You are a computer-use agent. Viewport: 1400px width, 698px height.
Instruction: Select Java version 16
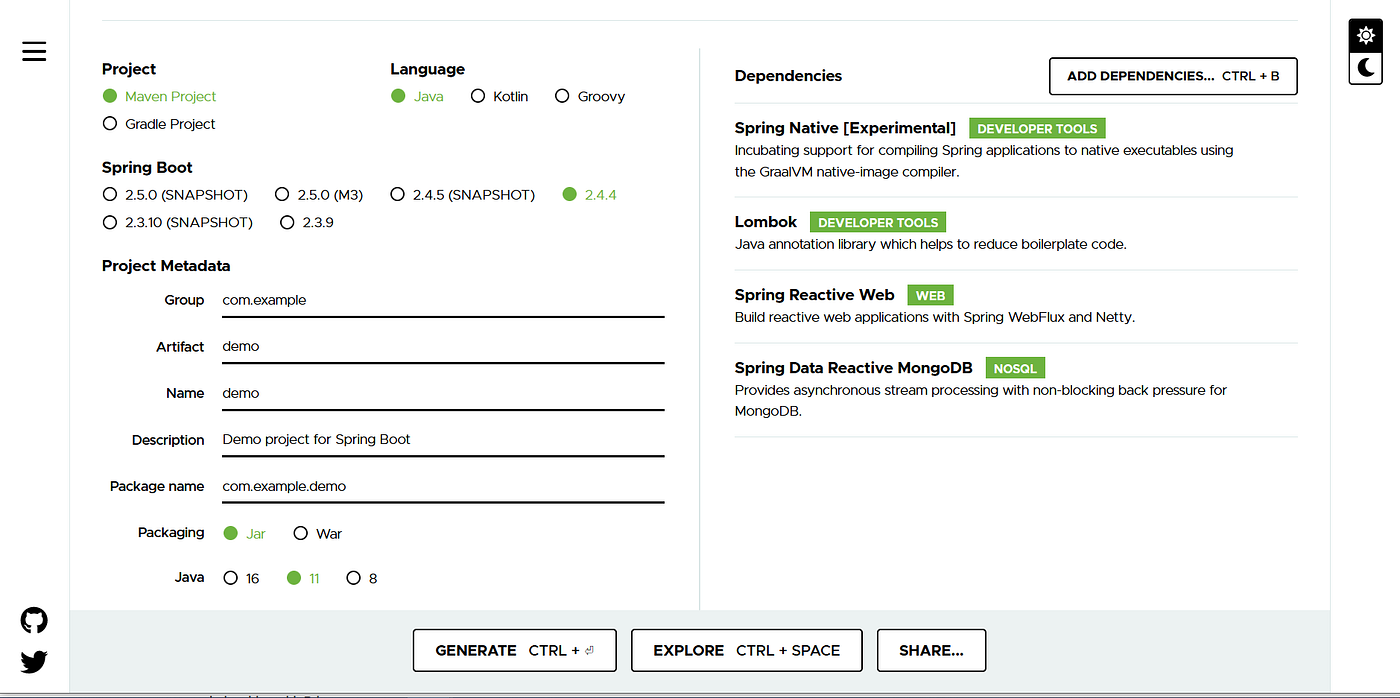tap(241, 578)
